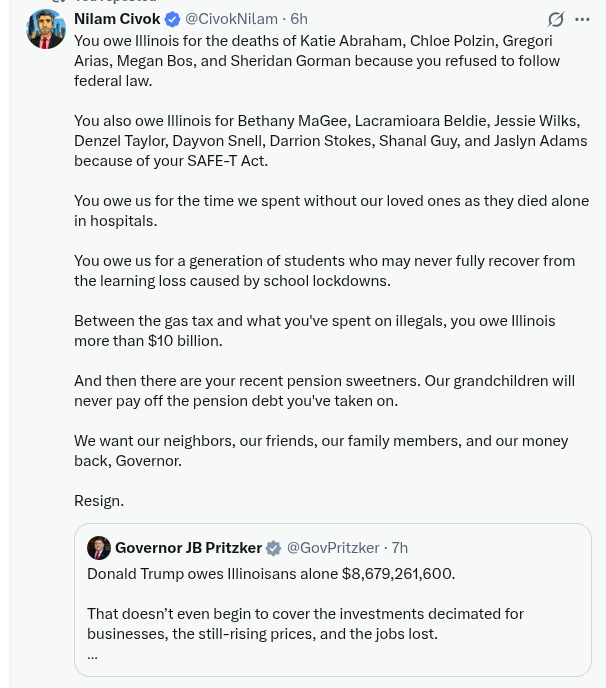Image resolution: width=606 pixels, height=688 pixels.
Task: Click the Grok icon on the tweet header
Action: click(x=556, y=19)
